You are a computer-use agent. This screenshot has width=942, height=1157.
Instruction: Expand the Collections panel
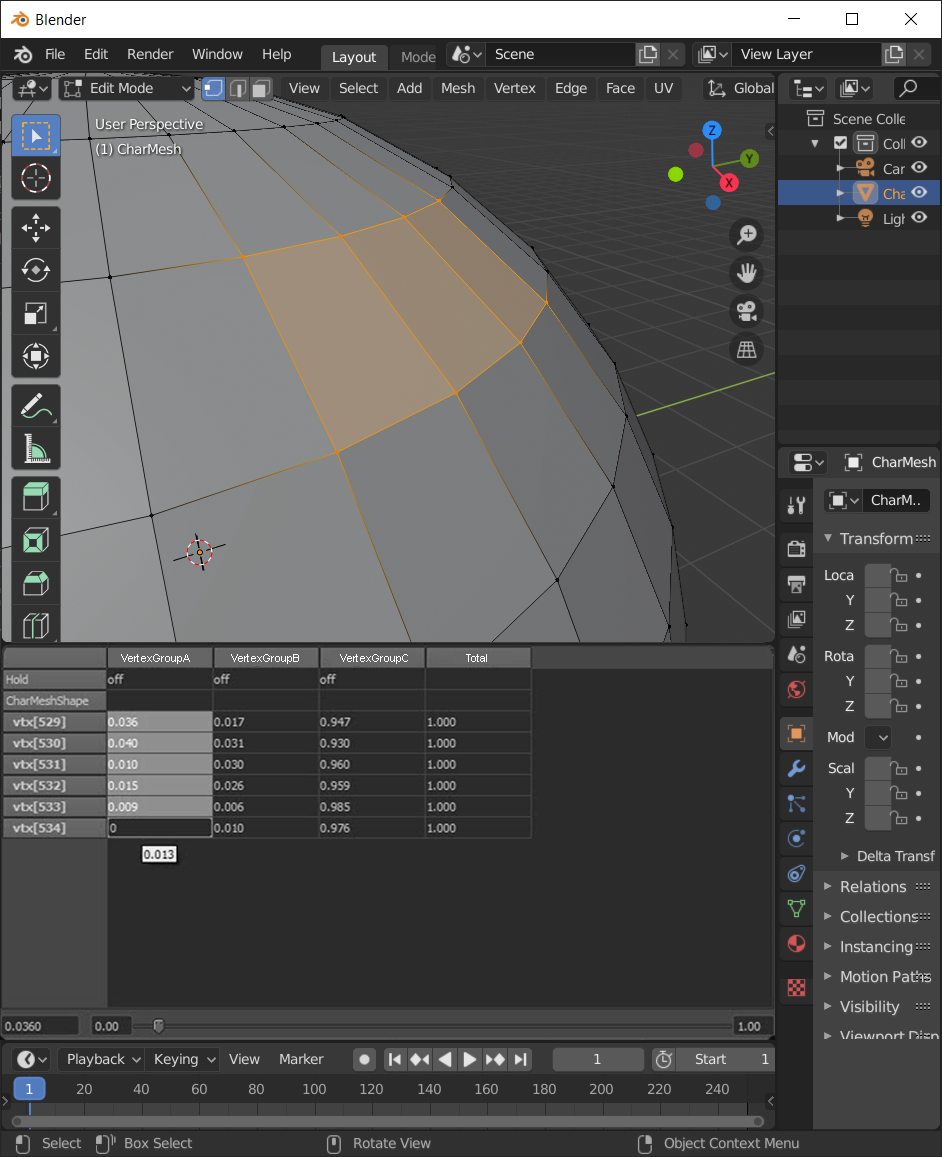876,916
